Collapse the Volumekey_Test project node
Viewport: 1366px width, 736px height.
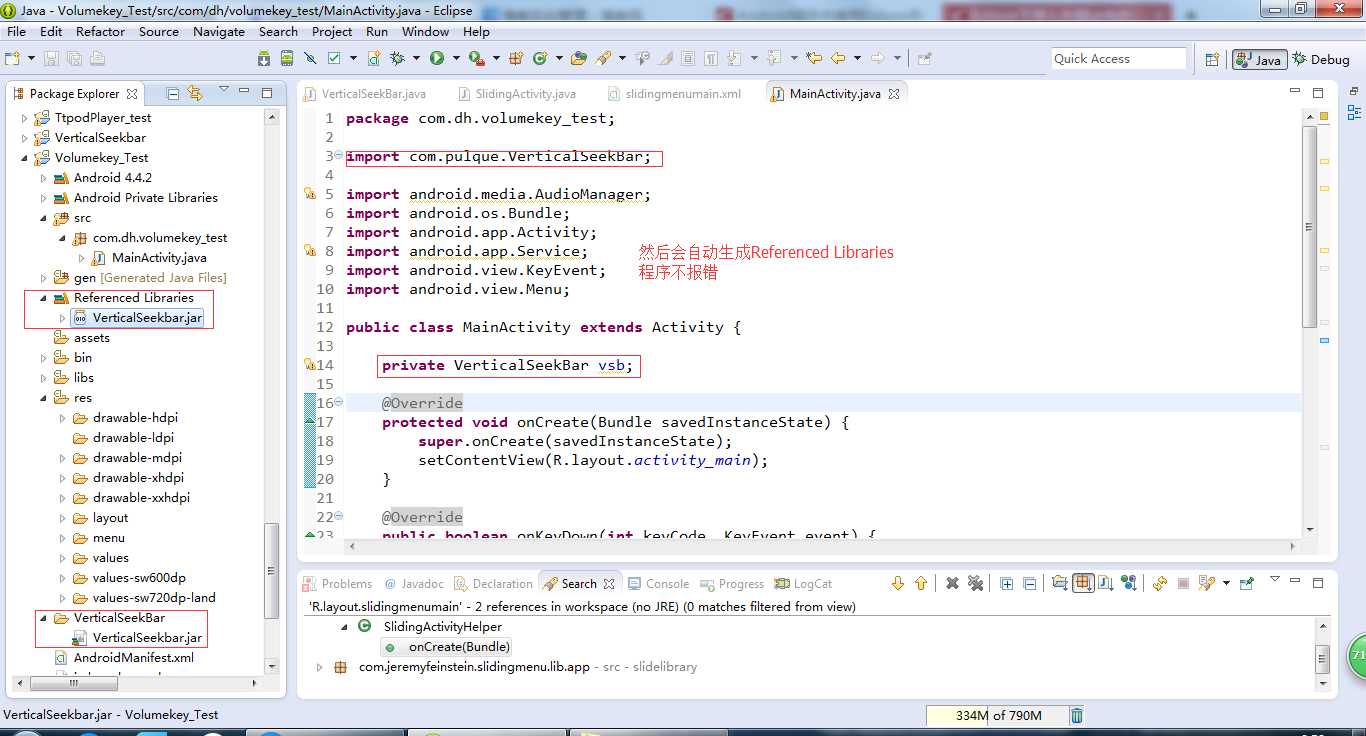pyautogui.click(x=25, y=157)
